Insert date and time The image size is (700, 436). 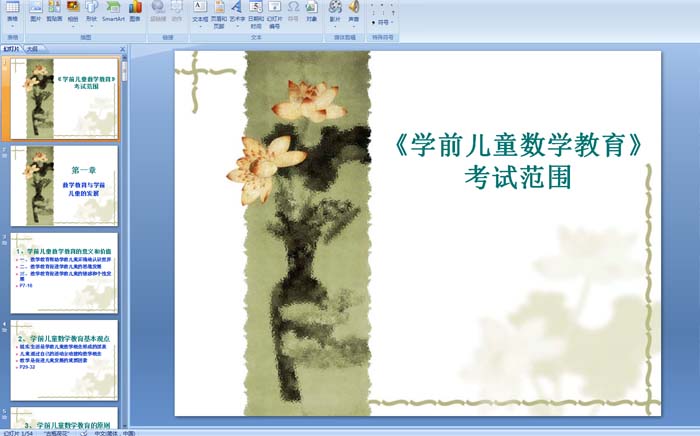click(x=256, y=13)
